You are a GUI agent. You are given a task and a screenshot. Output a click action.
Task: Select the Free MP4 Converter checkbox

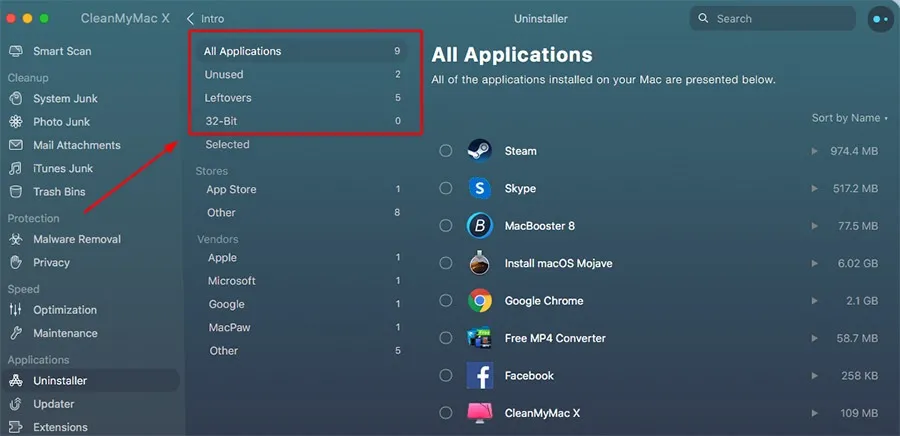[446, 338]
